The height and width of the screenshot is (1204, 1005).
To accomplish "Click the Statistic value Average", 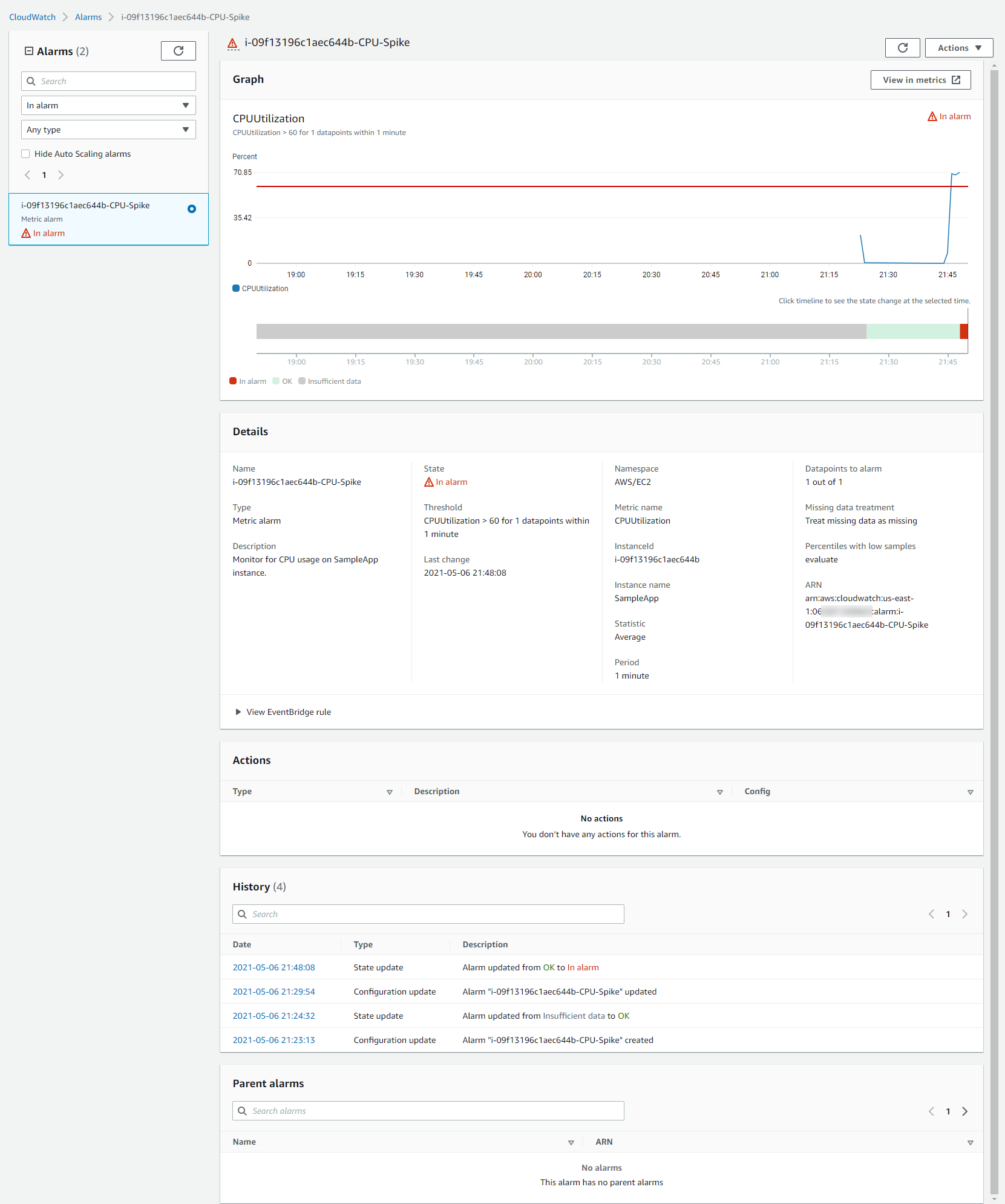I will pyautogui.click(x=630, y=637).
